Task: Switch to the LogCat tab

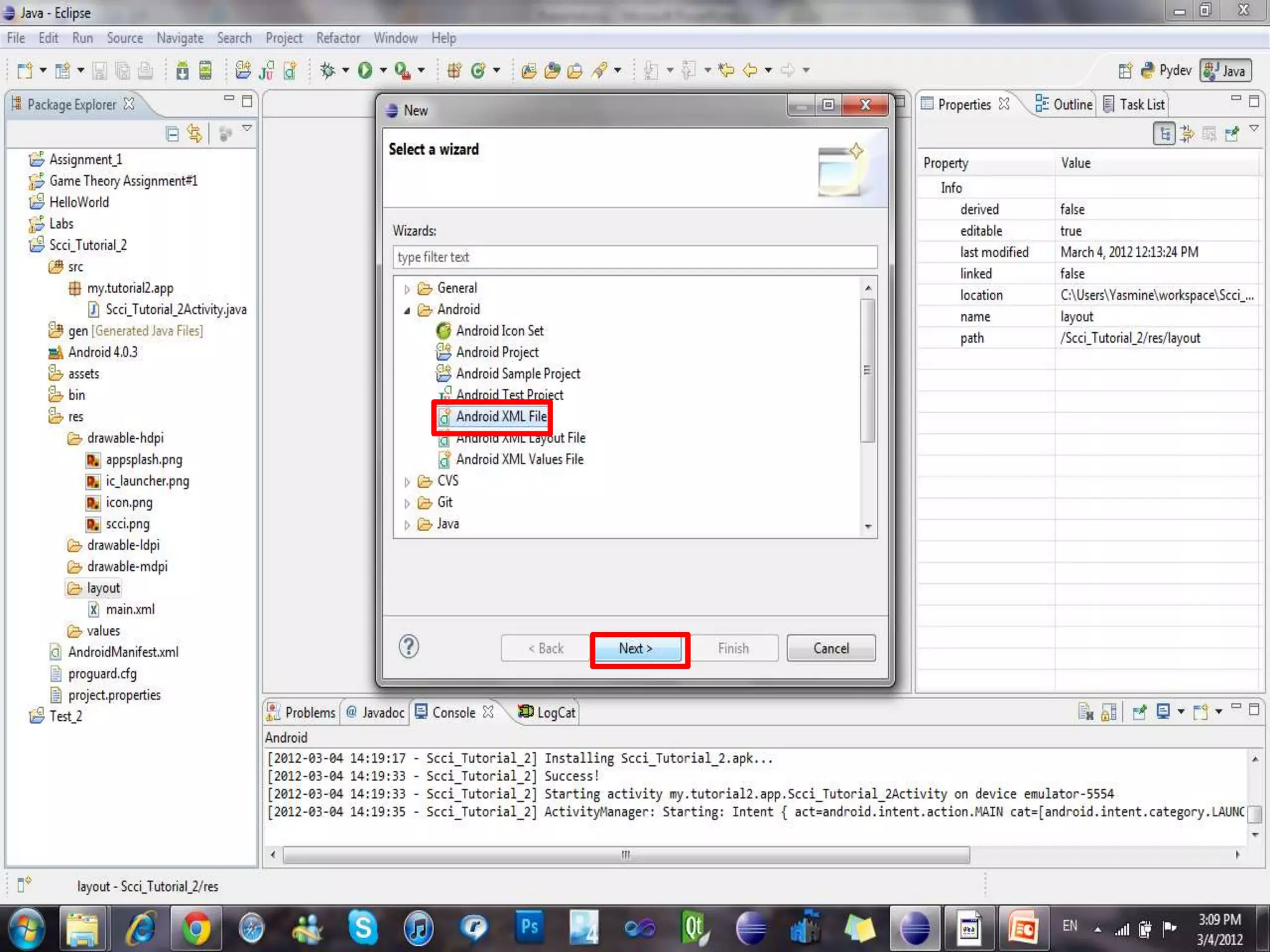Action: coord(547,712)
